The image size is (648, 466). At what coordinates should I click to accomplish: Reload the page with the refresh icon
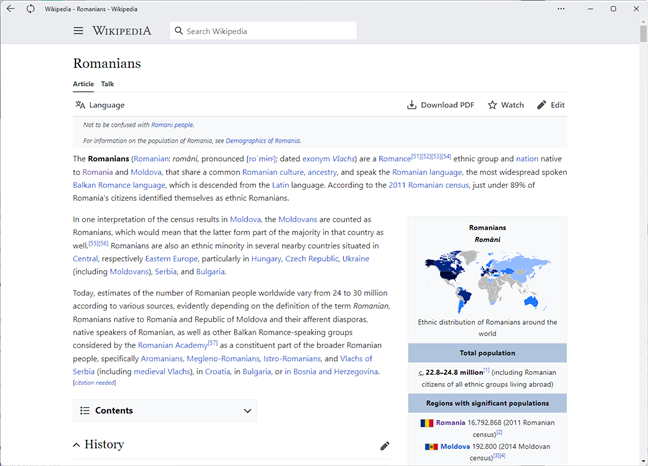(x=30, y=9)
